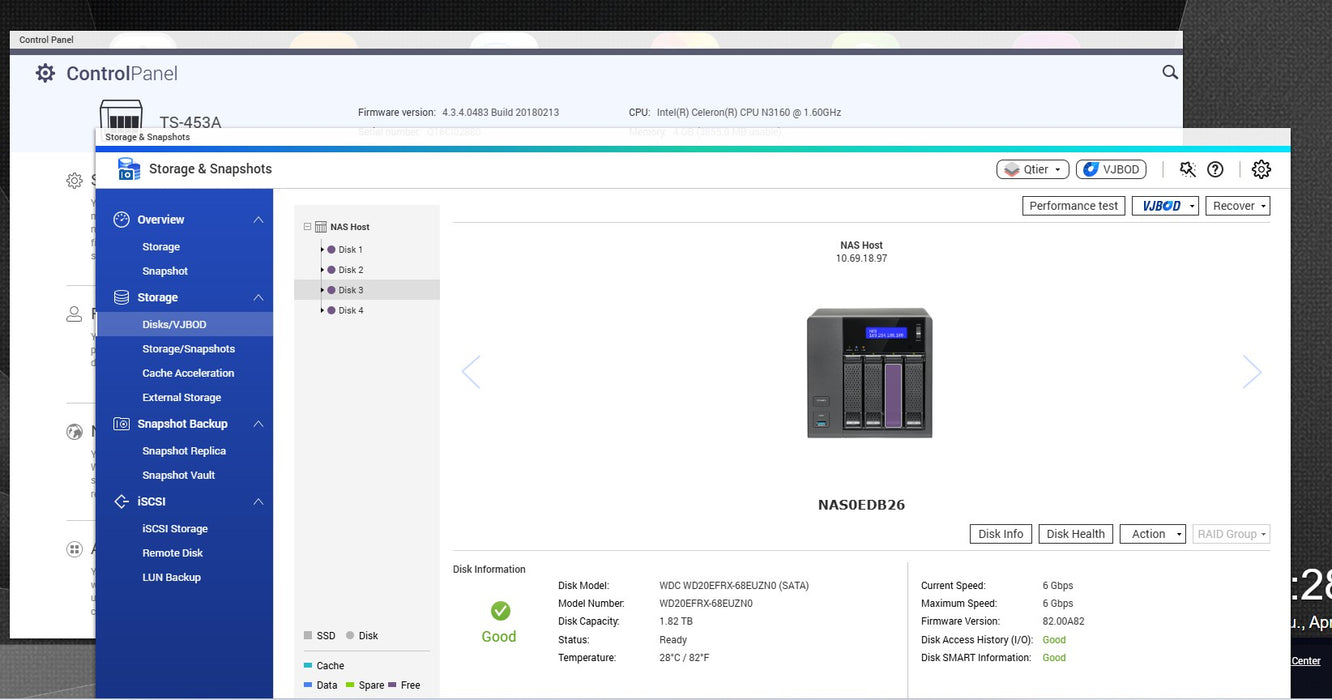Open the Snapshot menu item

[x=165, y=271]
